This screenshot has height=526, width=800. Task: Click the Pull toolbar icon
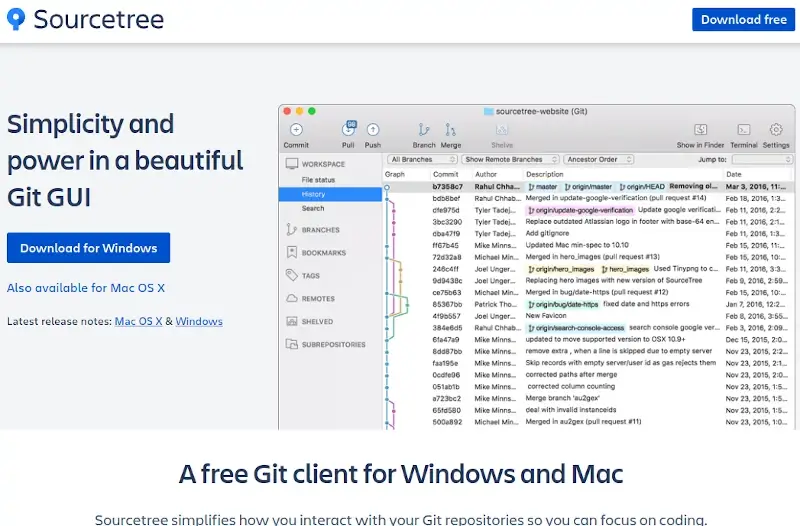[x=348, y=129]
